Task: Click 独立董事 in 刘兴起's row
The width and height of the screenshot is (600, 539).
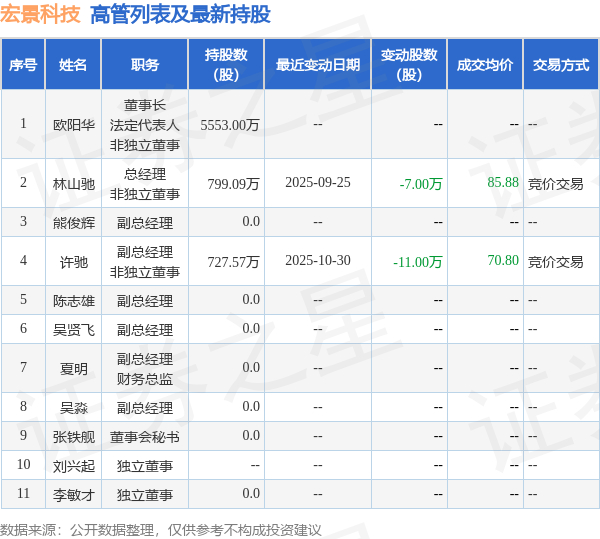Action: coord(145,466)
